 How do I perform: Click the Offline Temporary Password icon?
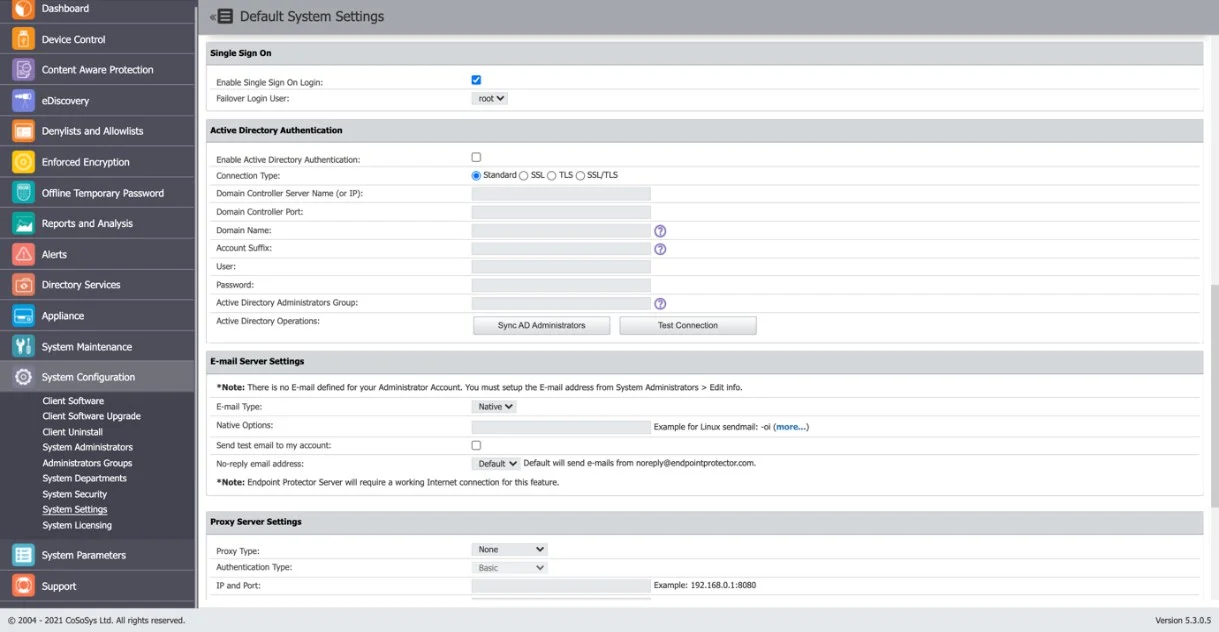[23, 193]
